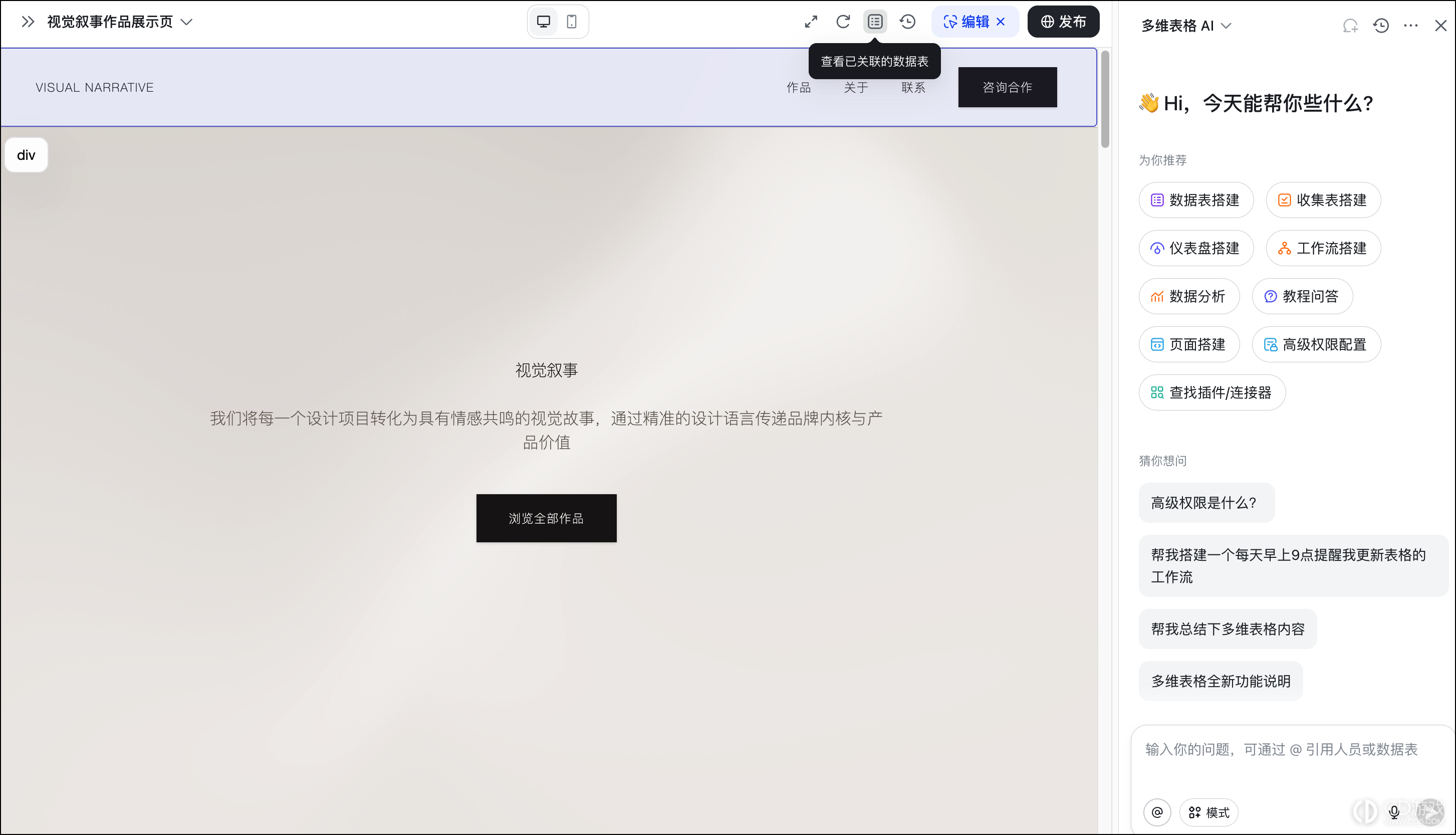Click the 发布 publish button

(1063, 22)
